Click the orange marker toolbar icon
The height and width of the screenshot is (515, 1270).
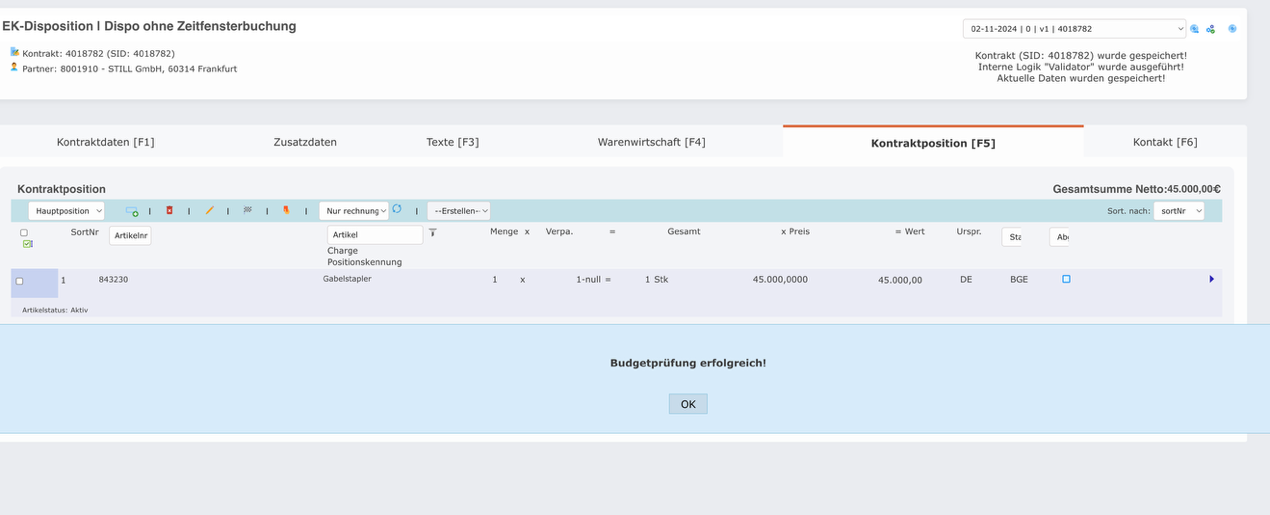click(x=286, y=210)
